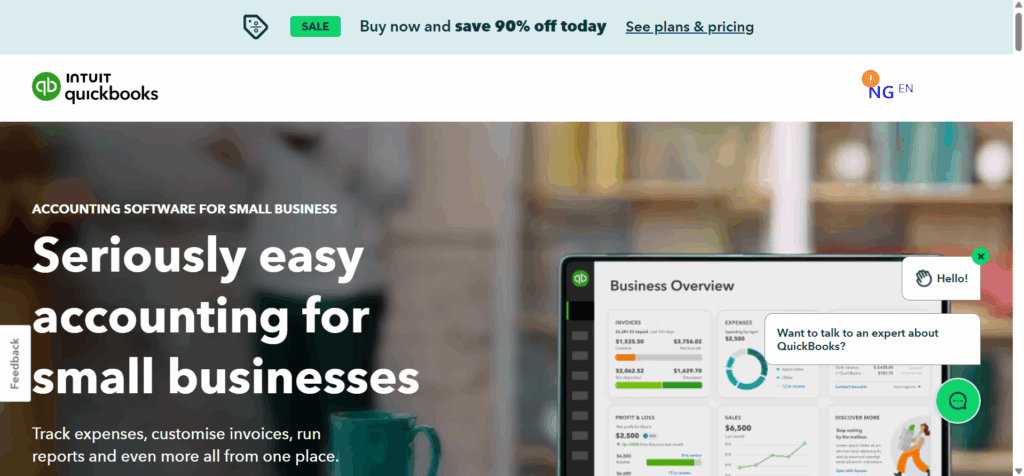1024x476 pixels.
Task: Open the NG country selector
Action: point(880,92)
